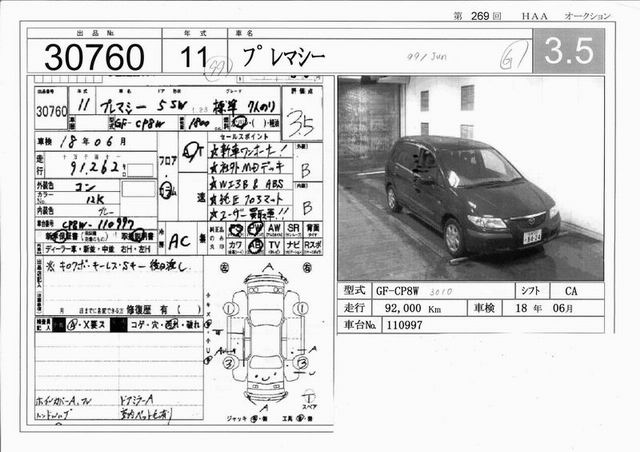Click the 3.5 grade badge

(568, 51)
